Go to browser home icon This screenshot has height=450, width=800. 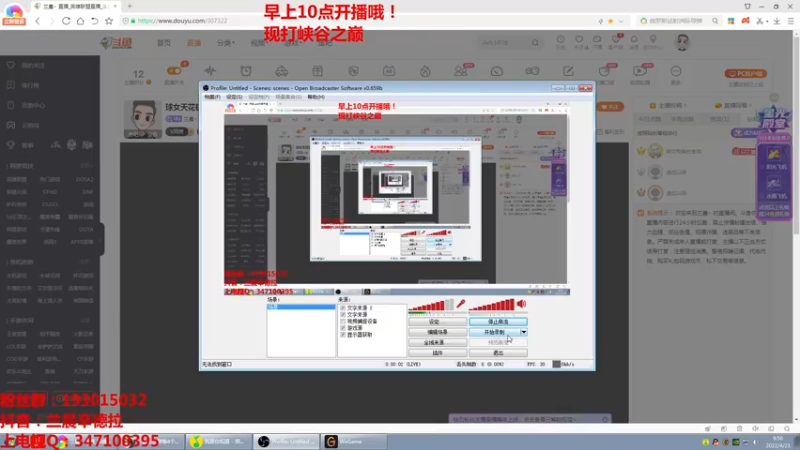[x=80, y=21]
